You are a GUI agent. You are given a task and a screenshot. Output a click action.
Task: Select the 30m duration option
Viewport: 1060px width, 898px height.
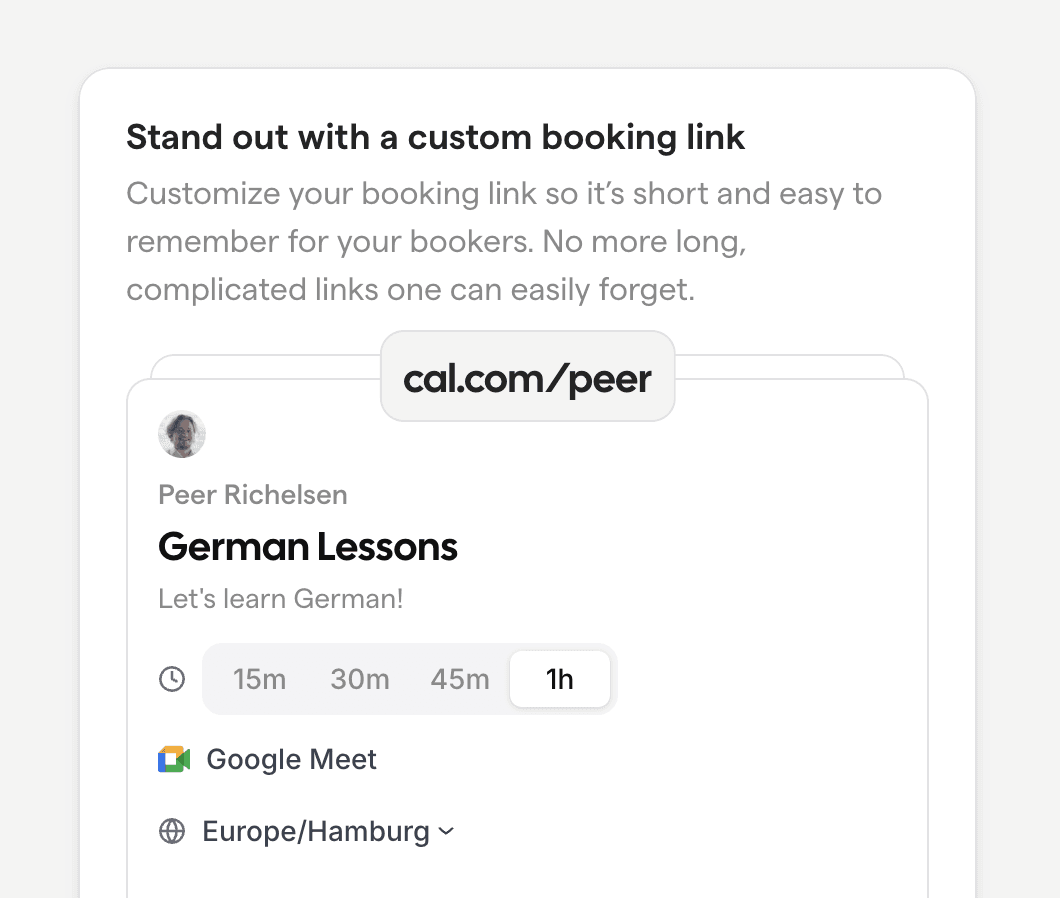[x=360, y=679]
